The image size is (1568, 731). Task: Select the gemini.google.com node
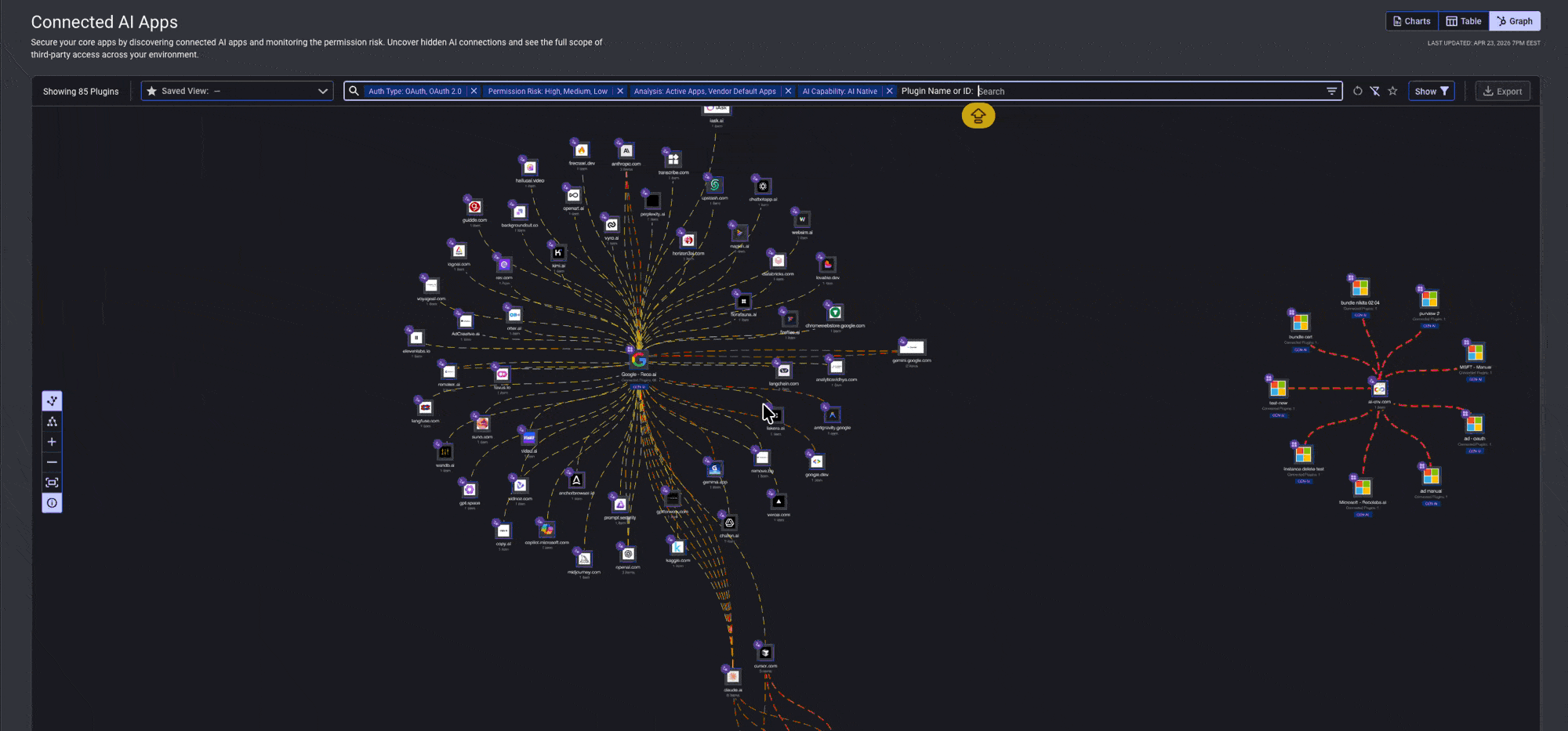click(x=912, y=347)
